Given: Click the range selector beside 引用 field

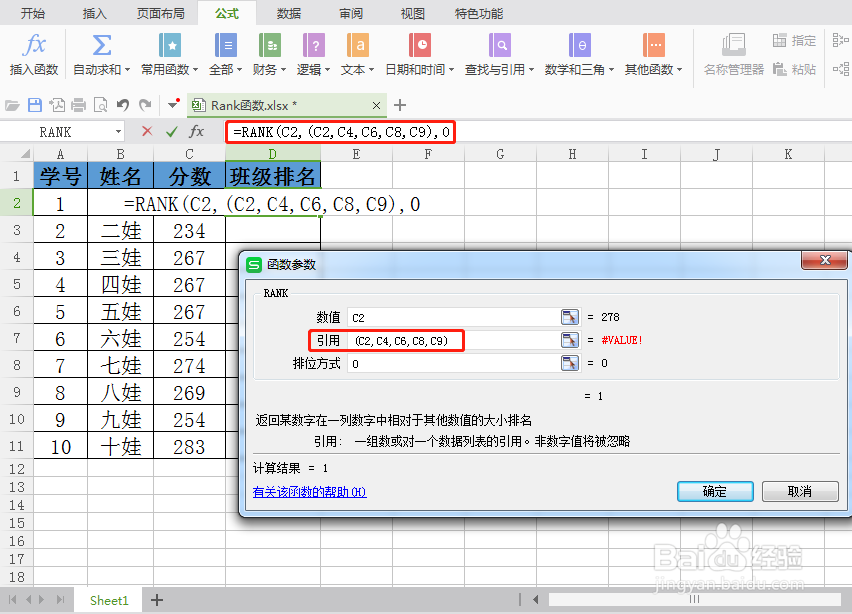Looking at the screenshot, I should 570,340.
